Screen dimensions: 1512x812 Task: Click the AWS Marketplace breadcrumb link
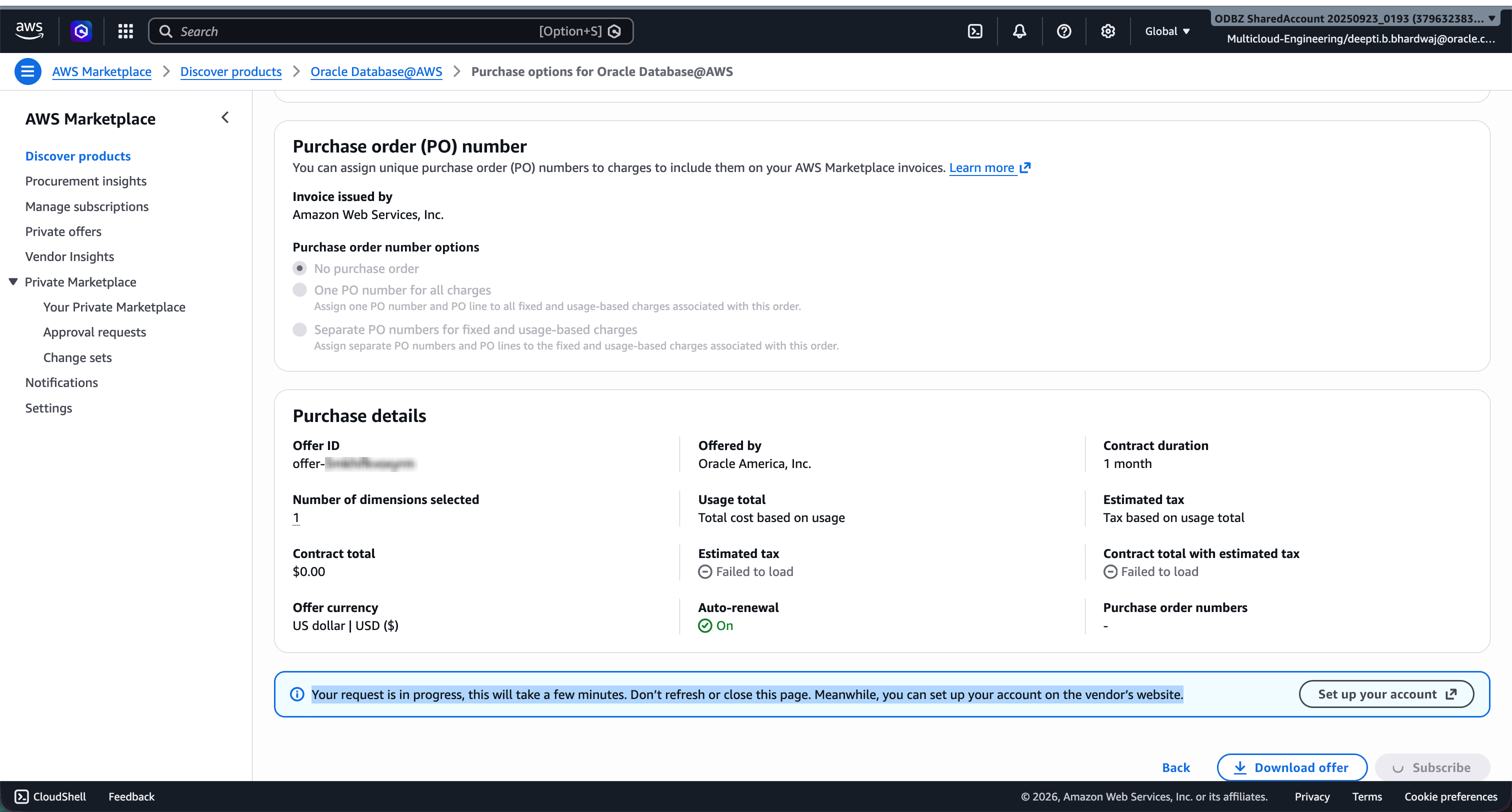101,71
